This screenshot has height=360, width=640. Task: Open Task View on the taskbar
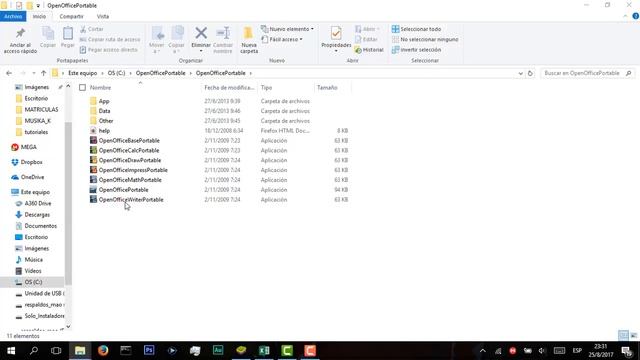[56, 350]
